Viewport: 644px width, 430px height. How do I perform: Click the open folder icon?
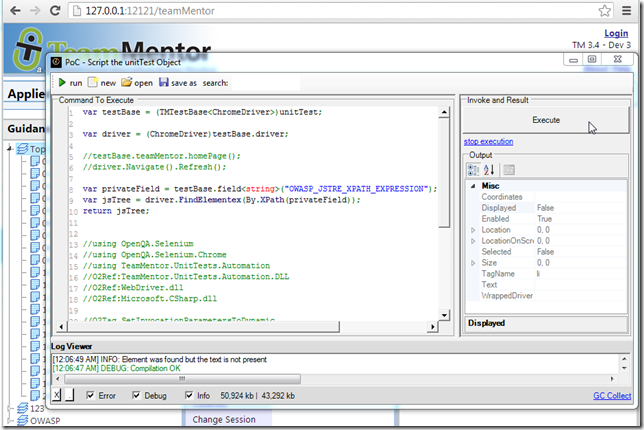[126, 82]
